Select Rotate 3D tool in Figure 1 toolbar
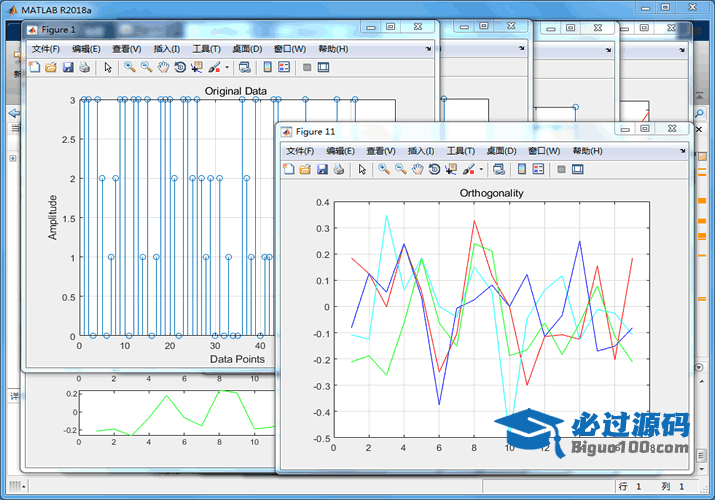This screenshot has height=500, width=715. [180, 67]
